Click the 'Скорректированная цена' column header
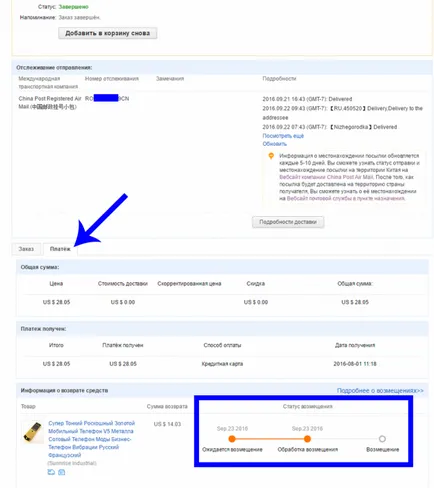The image size is (434, 488). [189, 283]
